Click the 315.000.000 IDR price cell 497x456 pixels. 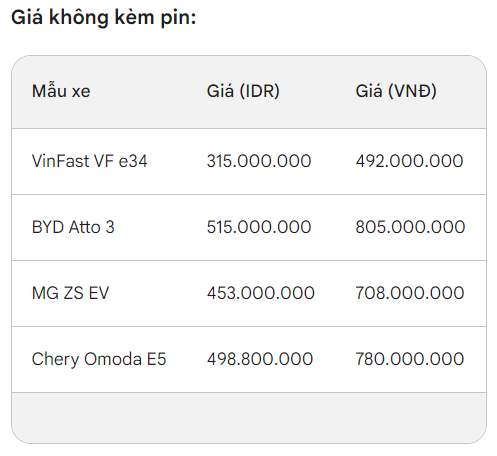pos(259,161)
